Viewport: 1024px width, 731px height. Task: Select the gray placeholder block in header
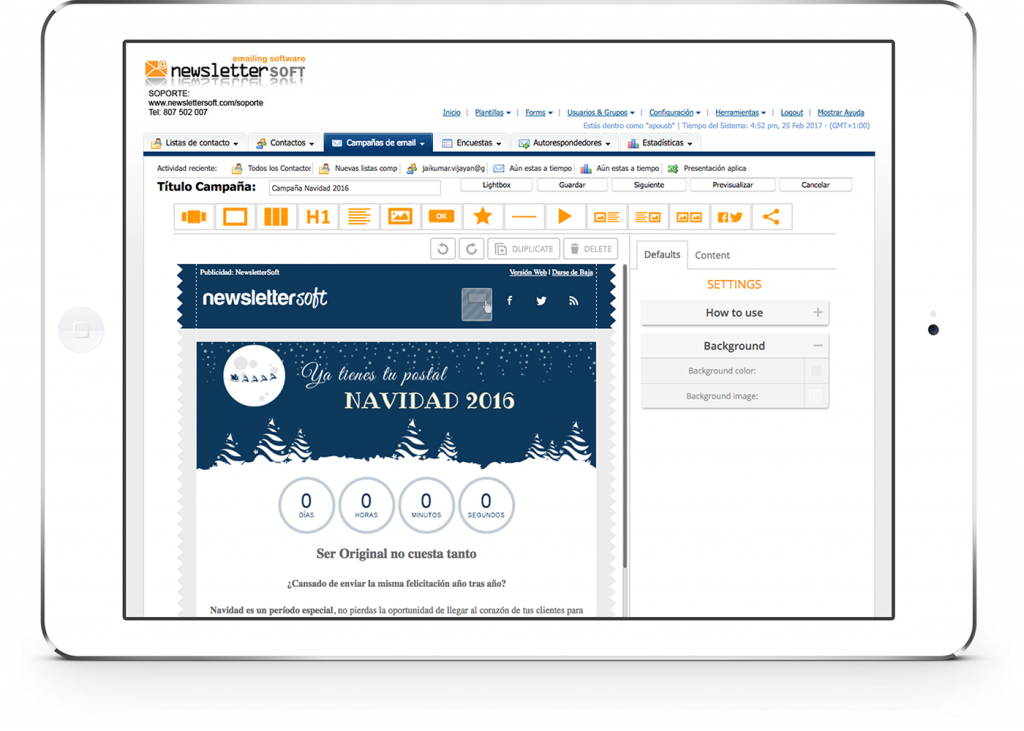point(477,304)
